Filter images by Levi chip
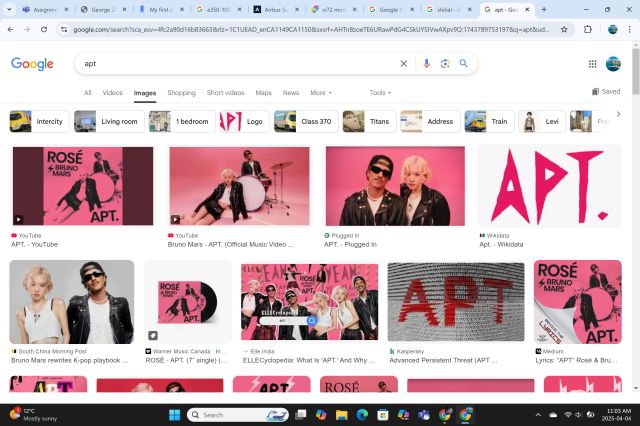This screenshot has width=640, height=426. 542,122
